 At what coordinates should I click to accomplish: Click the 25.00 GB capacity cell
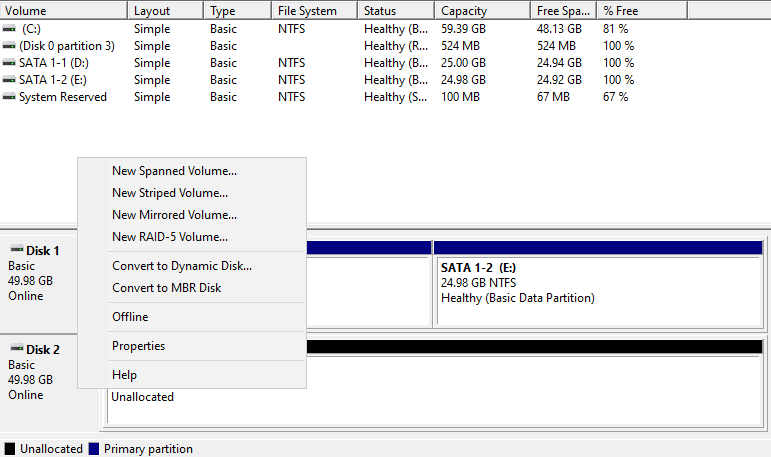(x=463, y=63)
